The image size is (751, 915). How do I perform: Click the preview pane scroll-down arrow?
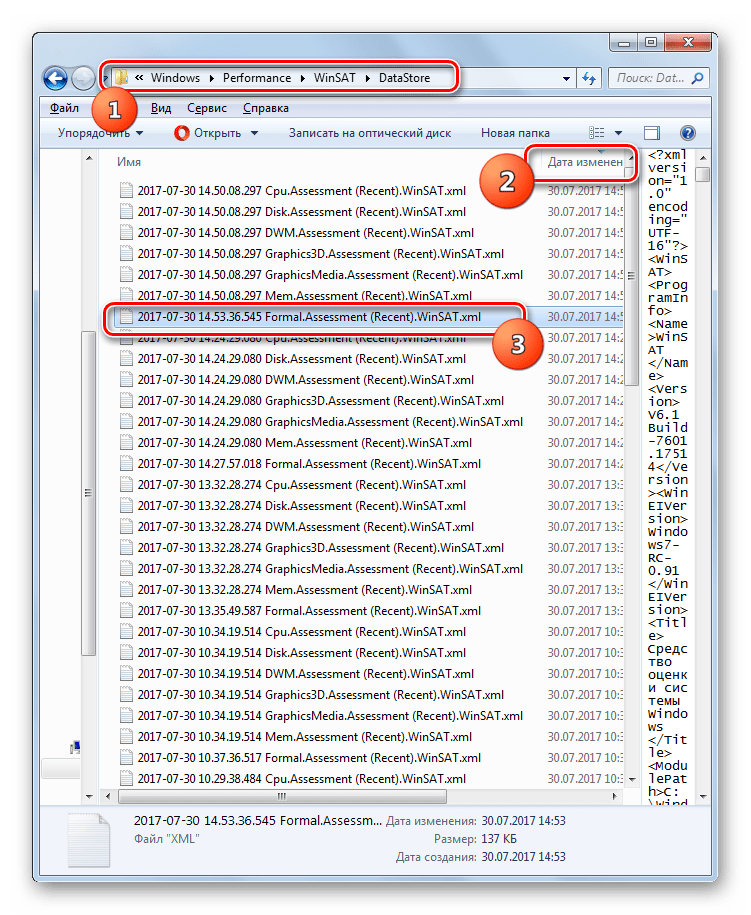click(x=703, y=797)
